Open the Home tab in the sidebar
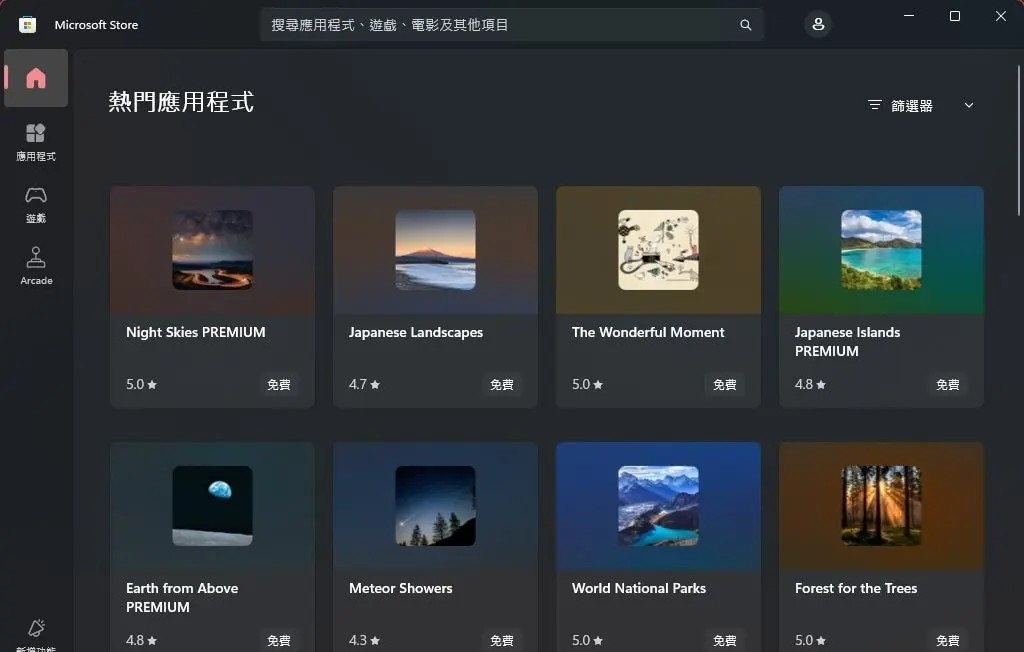1024x652 pixels. (36, 78)
